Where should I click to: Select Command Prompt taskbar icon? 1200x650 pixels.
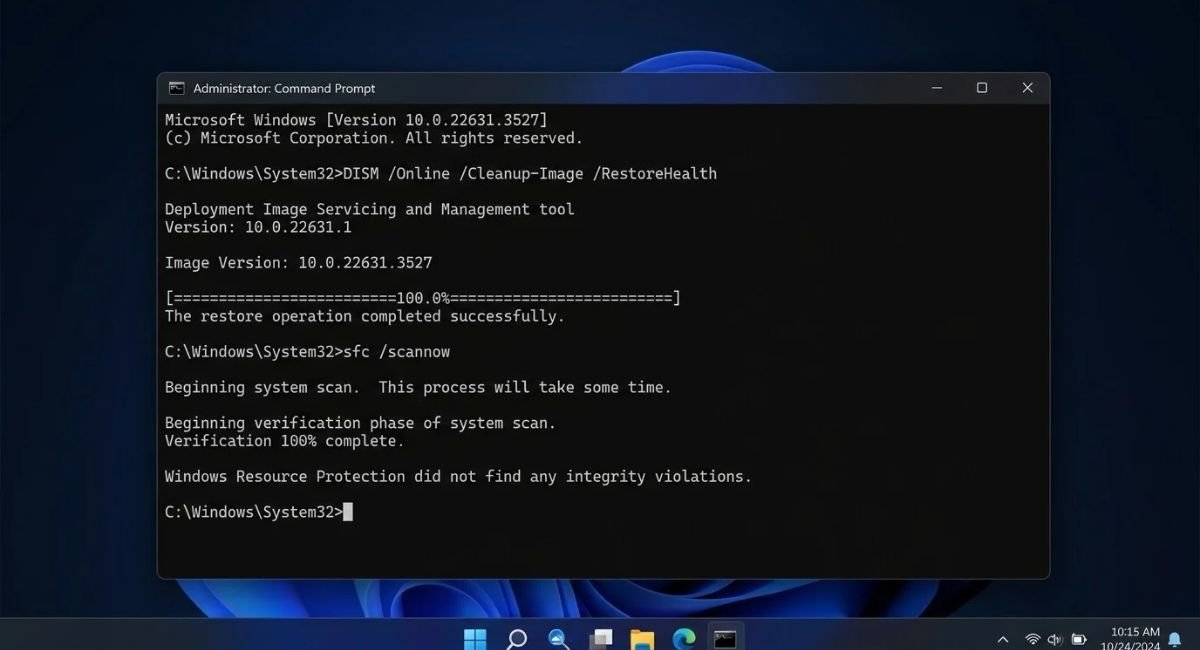point(725,638)
